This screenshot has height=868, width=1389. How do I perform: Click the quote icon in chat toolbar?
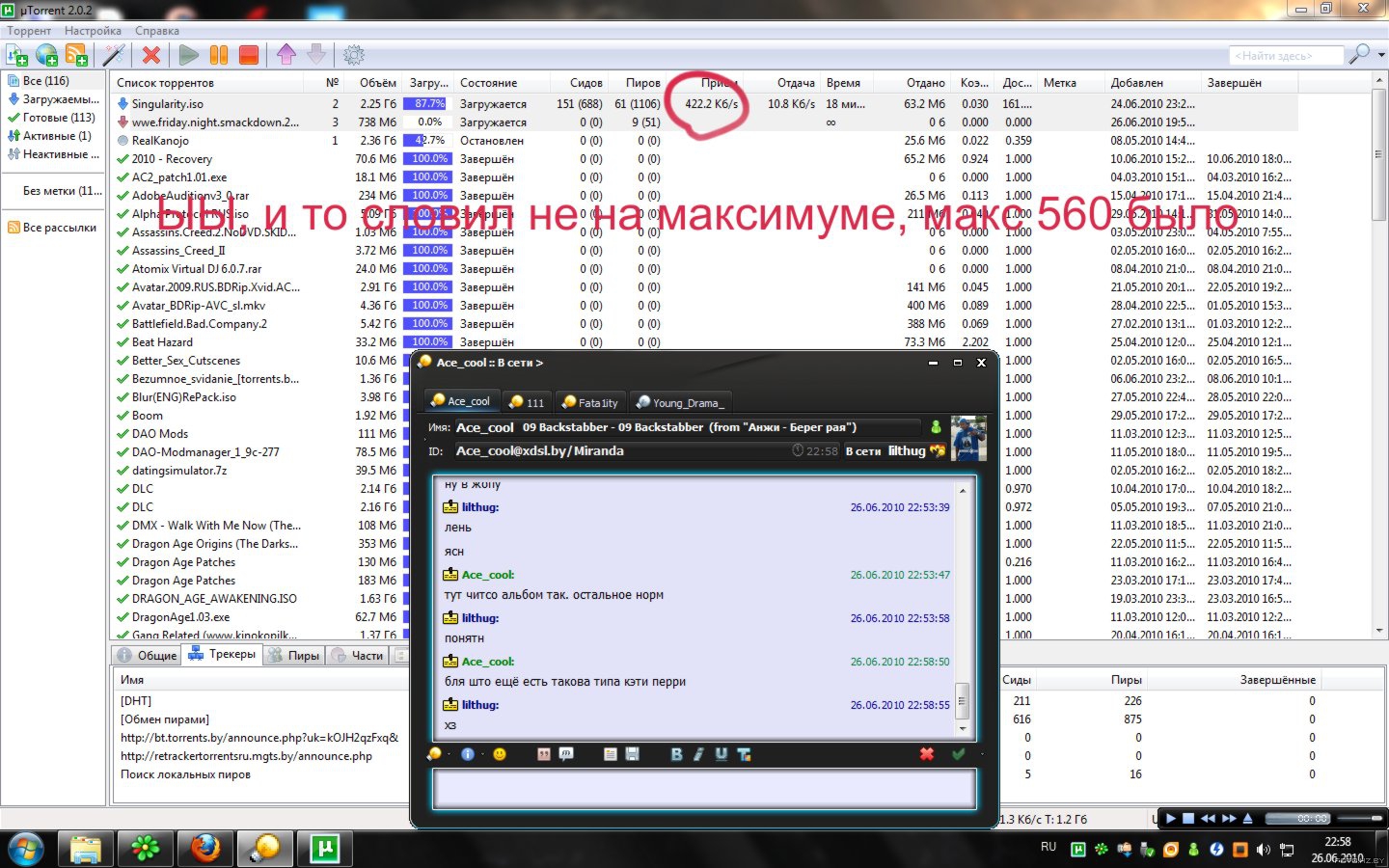(544, 754)
